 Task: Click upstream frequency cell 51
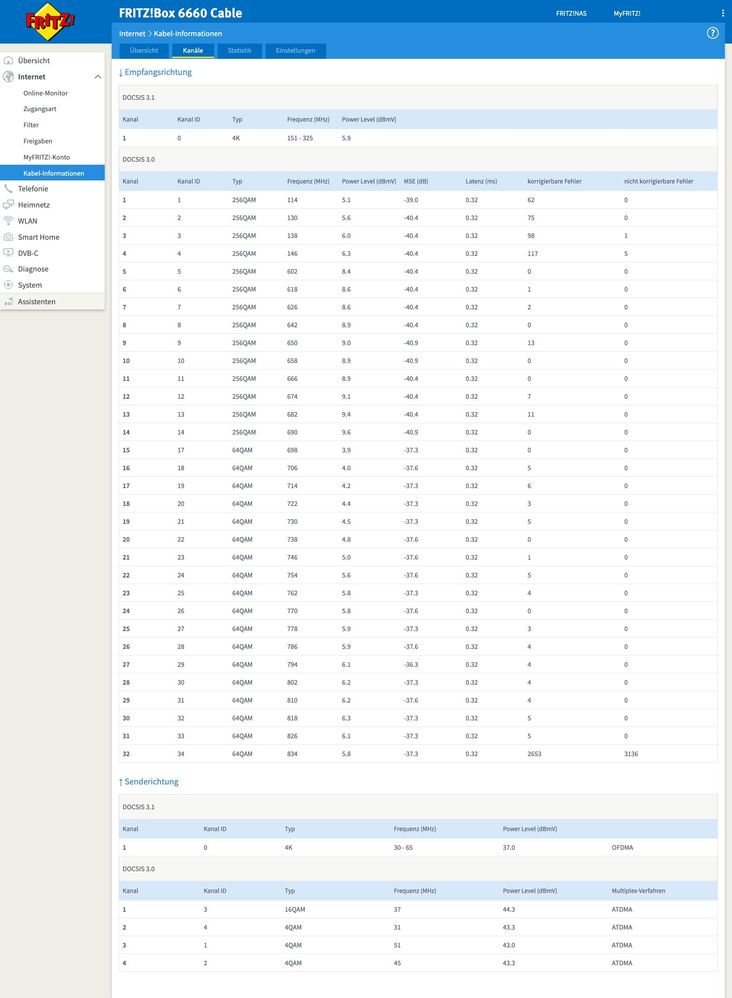click(x=397, y=945)
